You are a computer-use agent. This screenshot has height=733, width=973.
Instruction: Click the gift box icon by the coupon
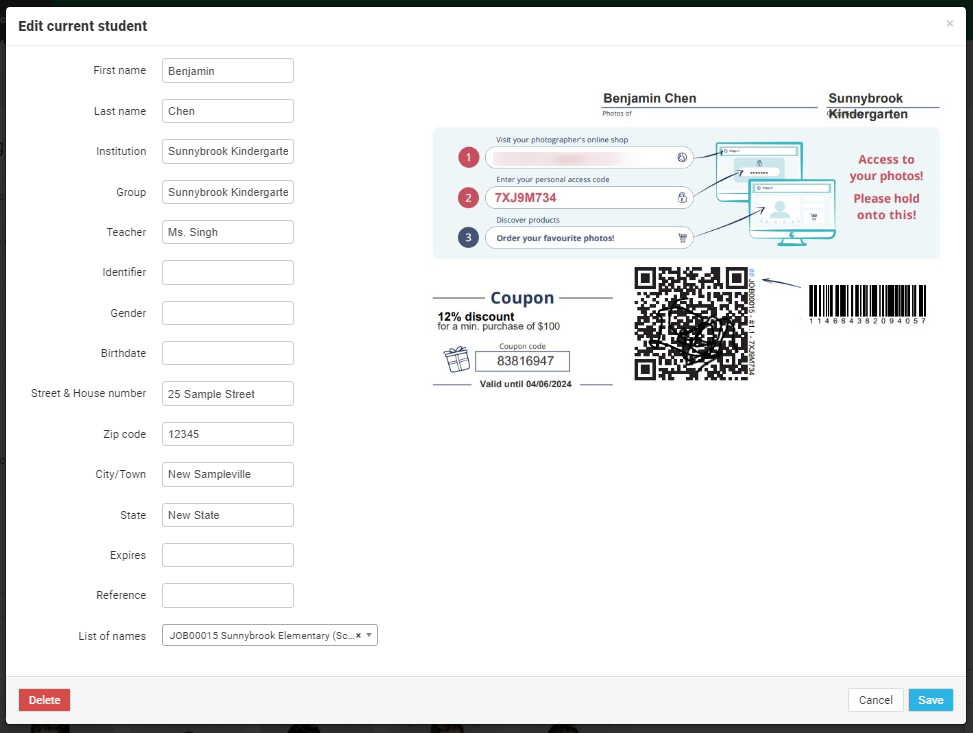456,359
